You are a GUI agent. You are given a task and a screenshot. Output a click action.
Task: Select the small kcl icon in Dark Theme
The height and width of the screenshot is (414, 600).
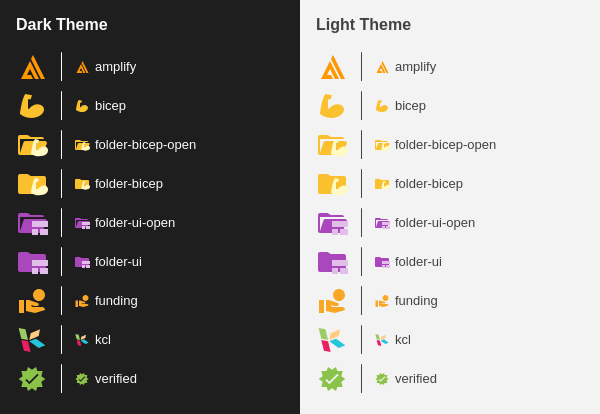tap(82, 340)
